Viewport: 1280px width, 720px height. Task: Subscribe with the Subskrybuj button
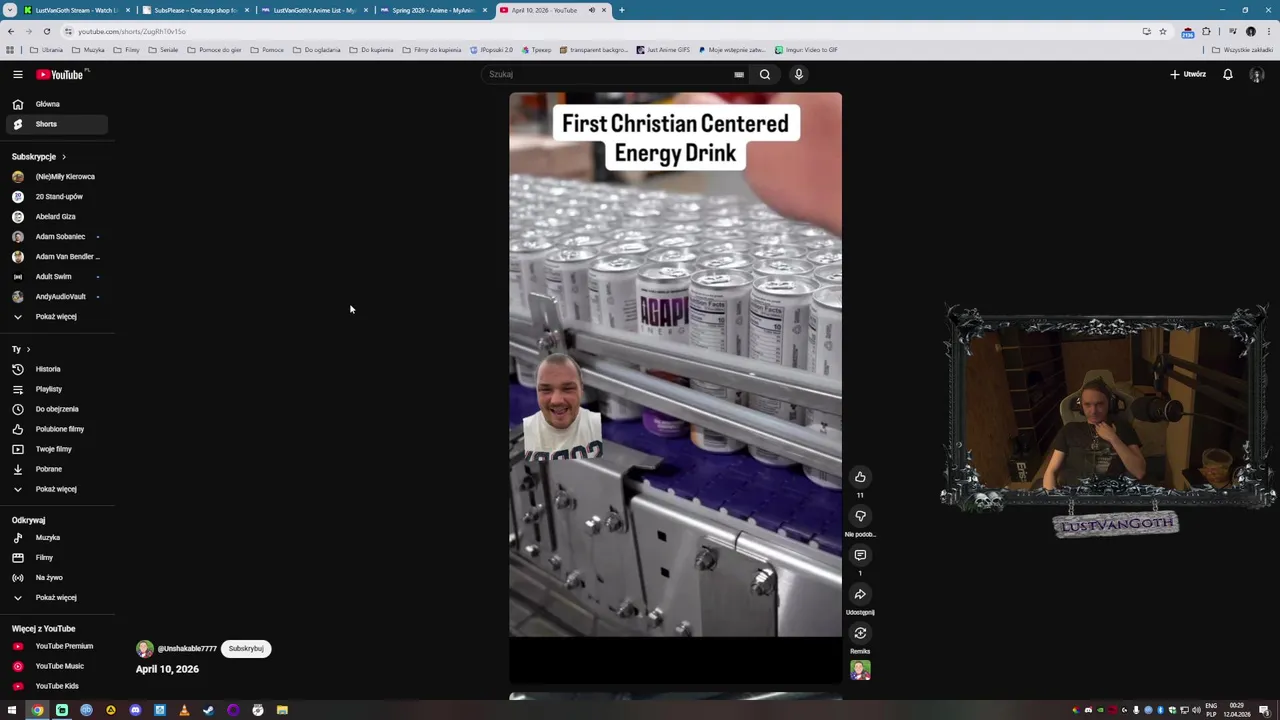click(x=246, y=648)
